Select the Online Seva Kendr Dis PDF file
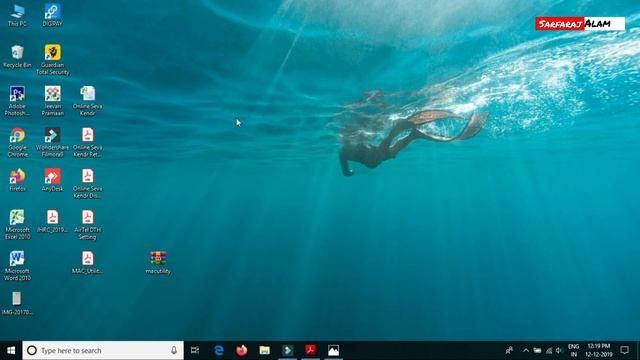Screen dimensions: 640x360 point(87,183)
